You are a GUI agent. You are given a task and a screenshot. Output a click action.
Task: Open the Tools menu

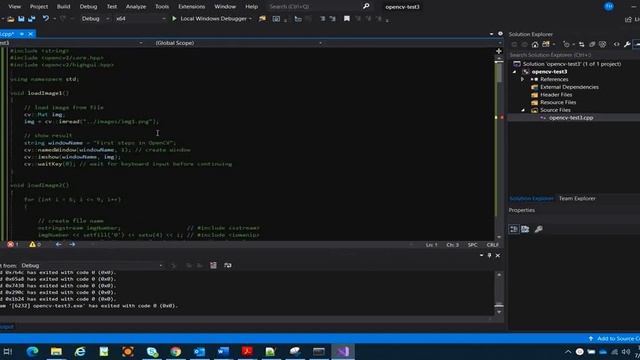coord(162,7)
